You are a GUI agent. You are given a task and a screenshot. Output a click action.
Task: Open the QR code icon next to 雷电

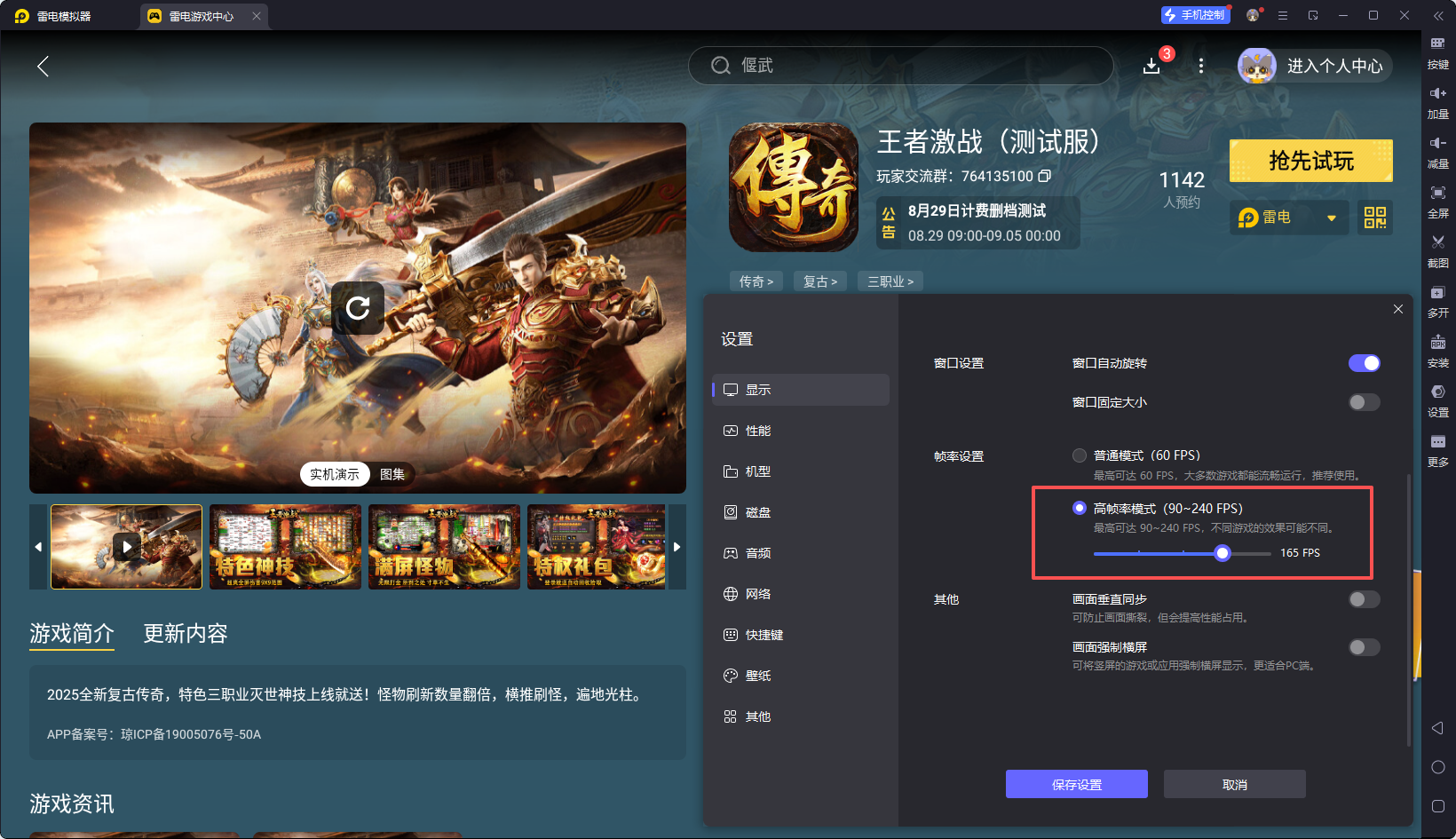coord(1375,218)
